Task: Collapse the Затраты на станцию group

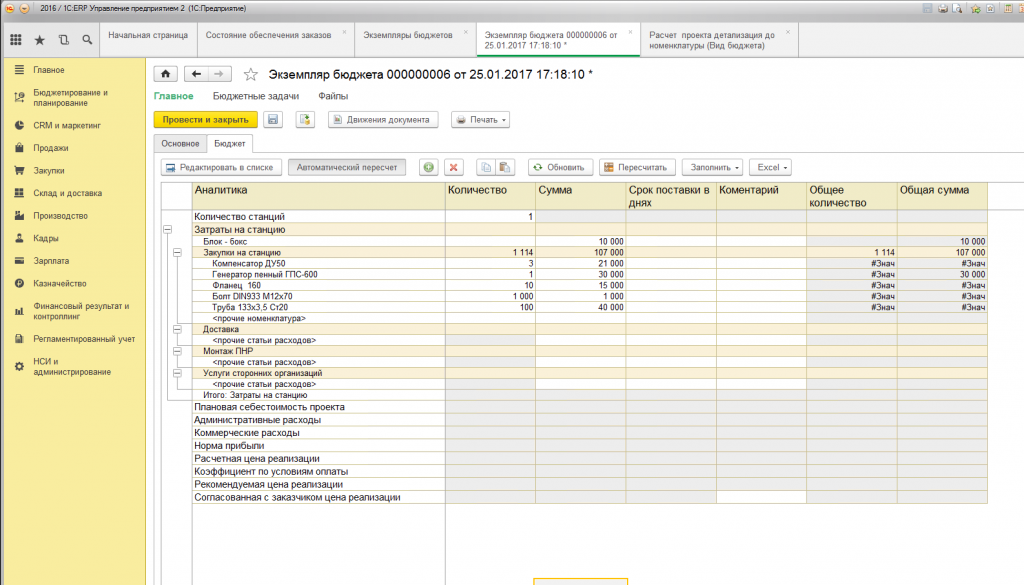Action: point(166,229)
